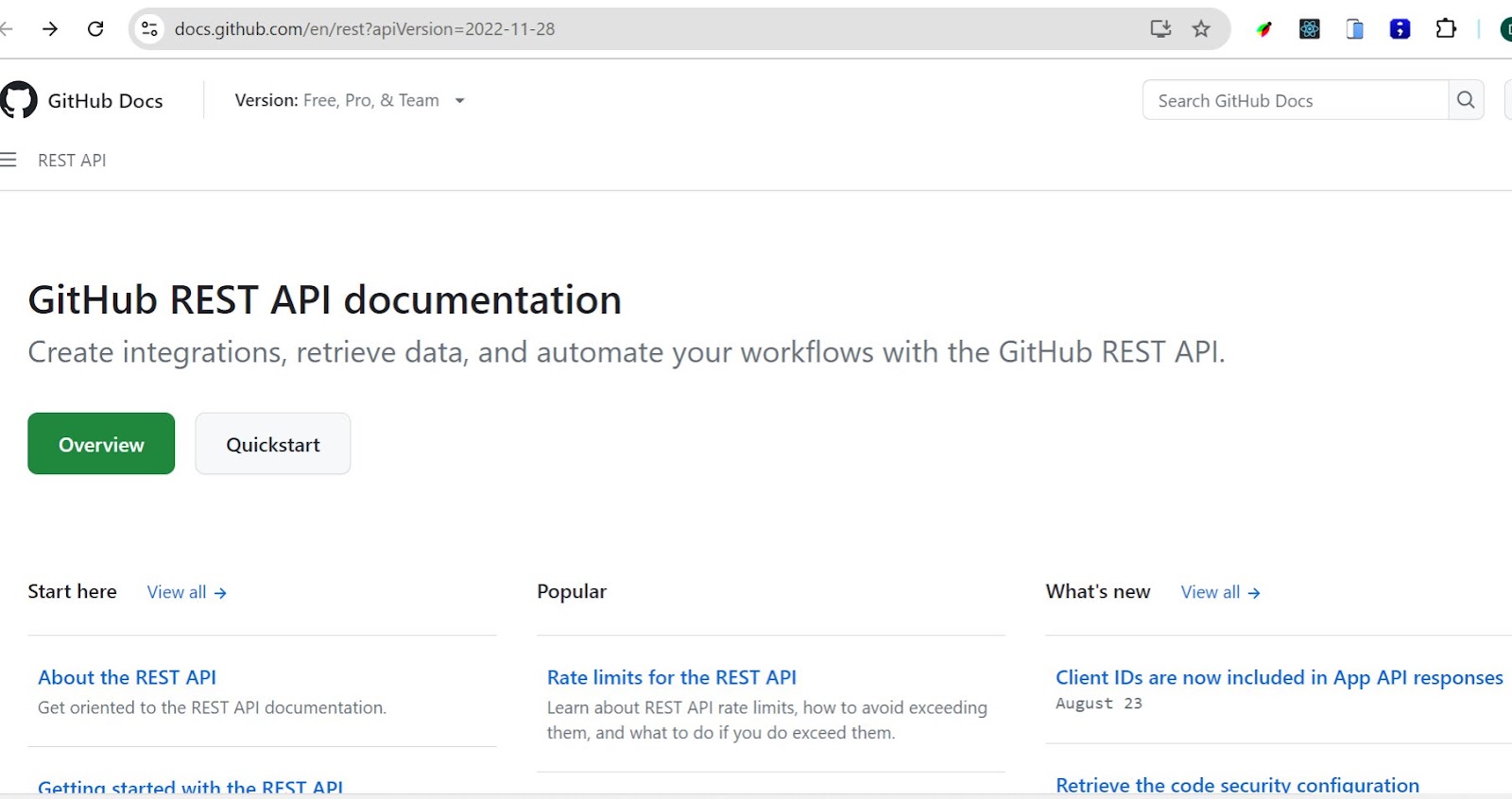The height and width of the screenshot is (799, 1512).
Task: Click the install app icon in the address bar
Action: pyautogui.click(x=1160, y=29)
